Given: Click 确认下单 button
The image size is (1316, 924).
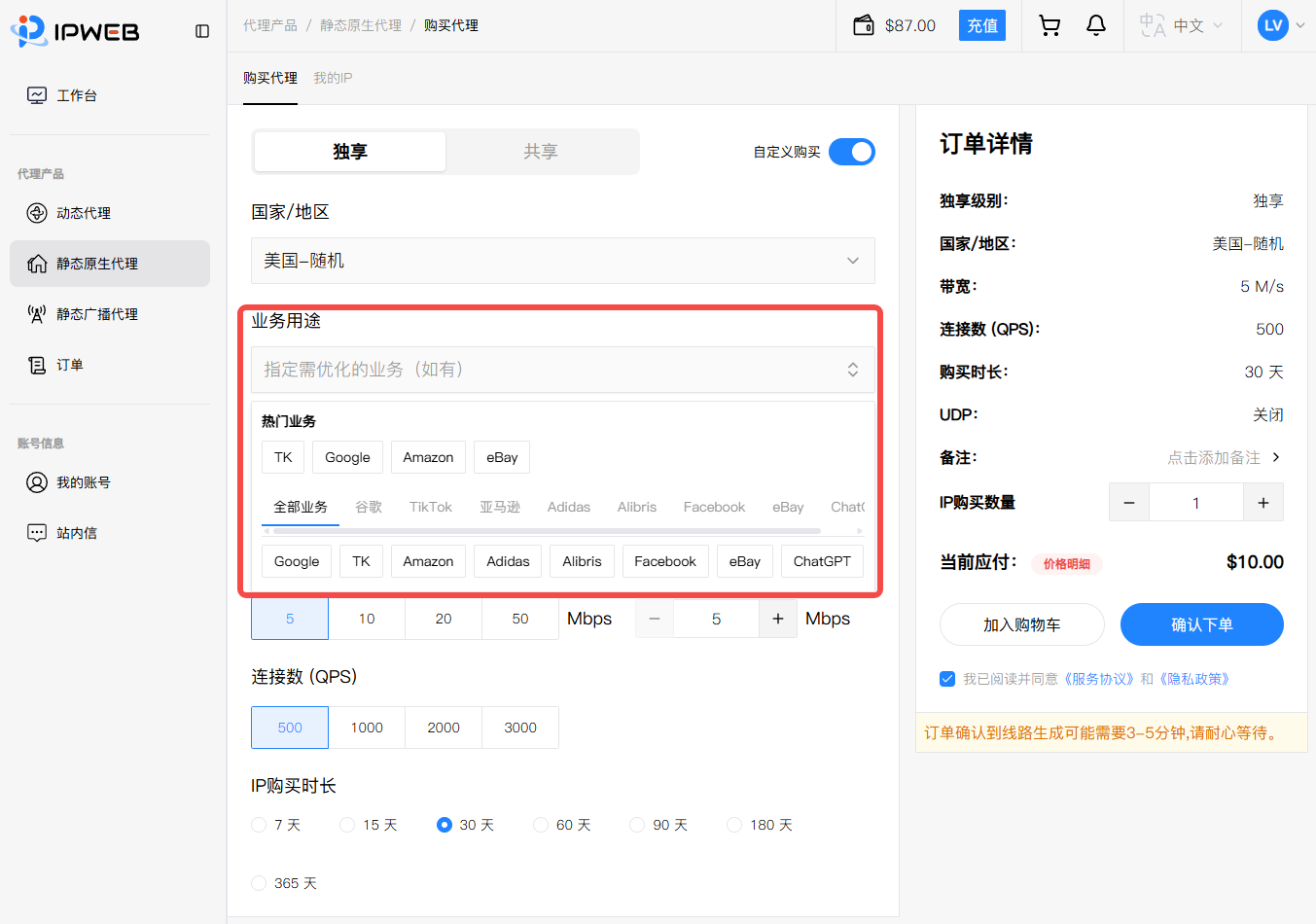Looking at the screenshot, I should tap(1202, 624).
